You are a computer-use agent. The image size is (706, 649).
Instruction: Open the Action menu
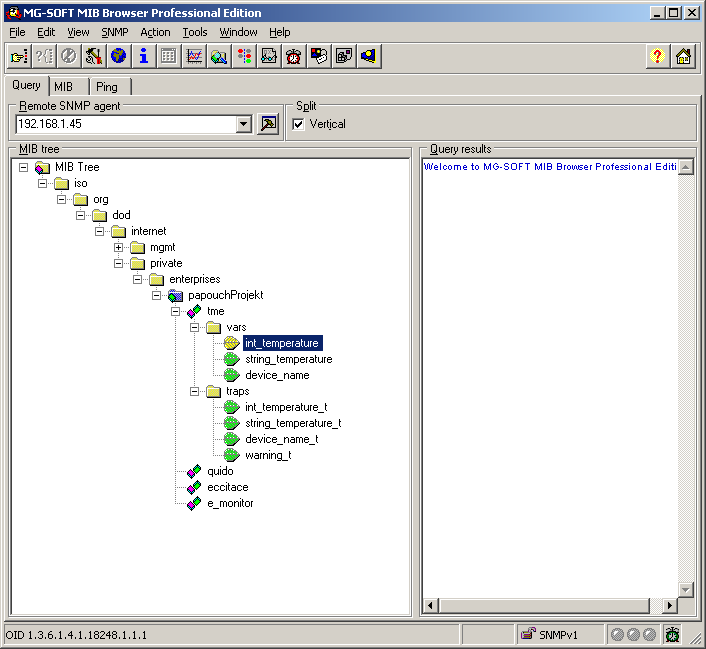pos(155,32)
